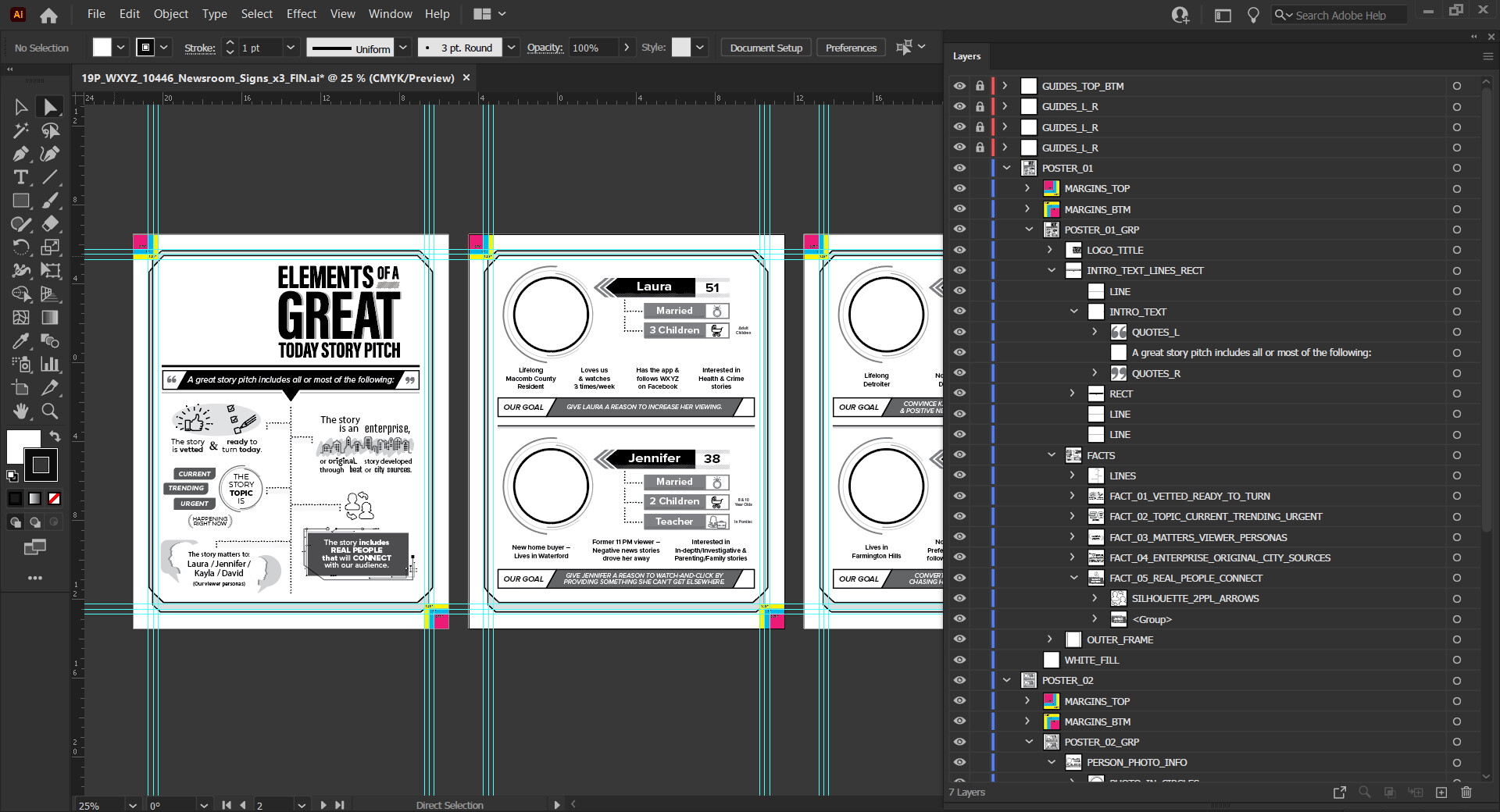
Task: Toggle visibility of the FACTS group
Action: [959, 455]
